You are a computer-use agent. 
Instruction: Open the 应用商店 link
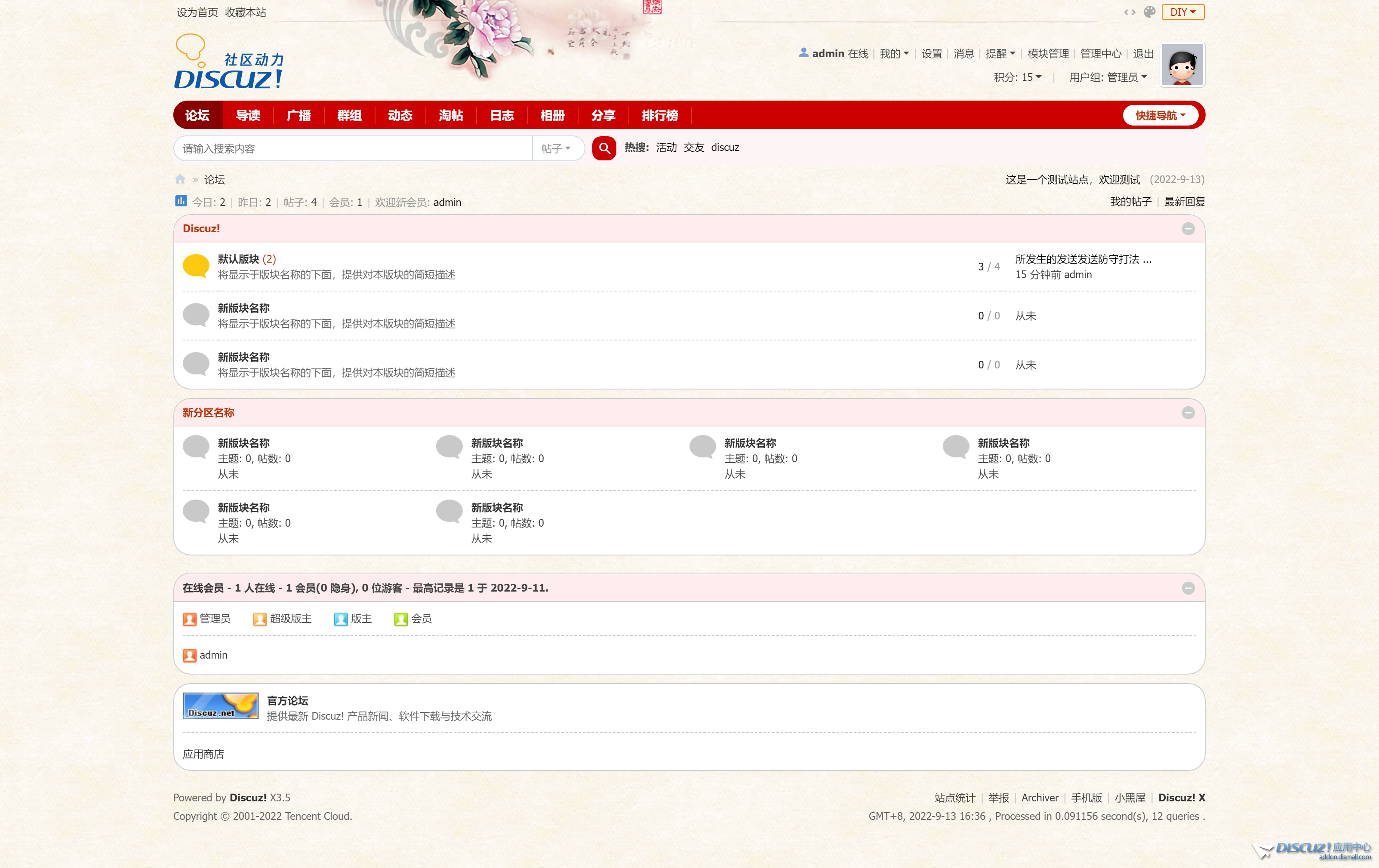(203, 754)
